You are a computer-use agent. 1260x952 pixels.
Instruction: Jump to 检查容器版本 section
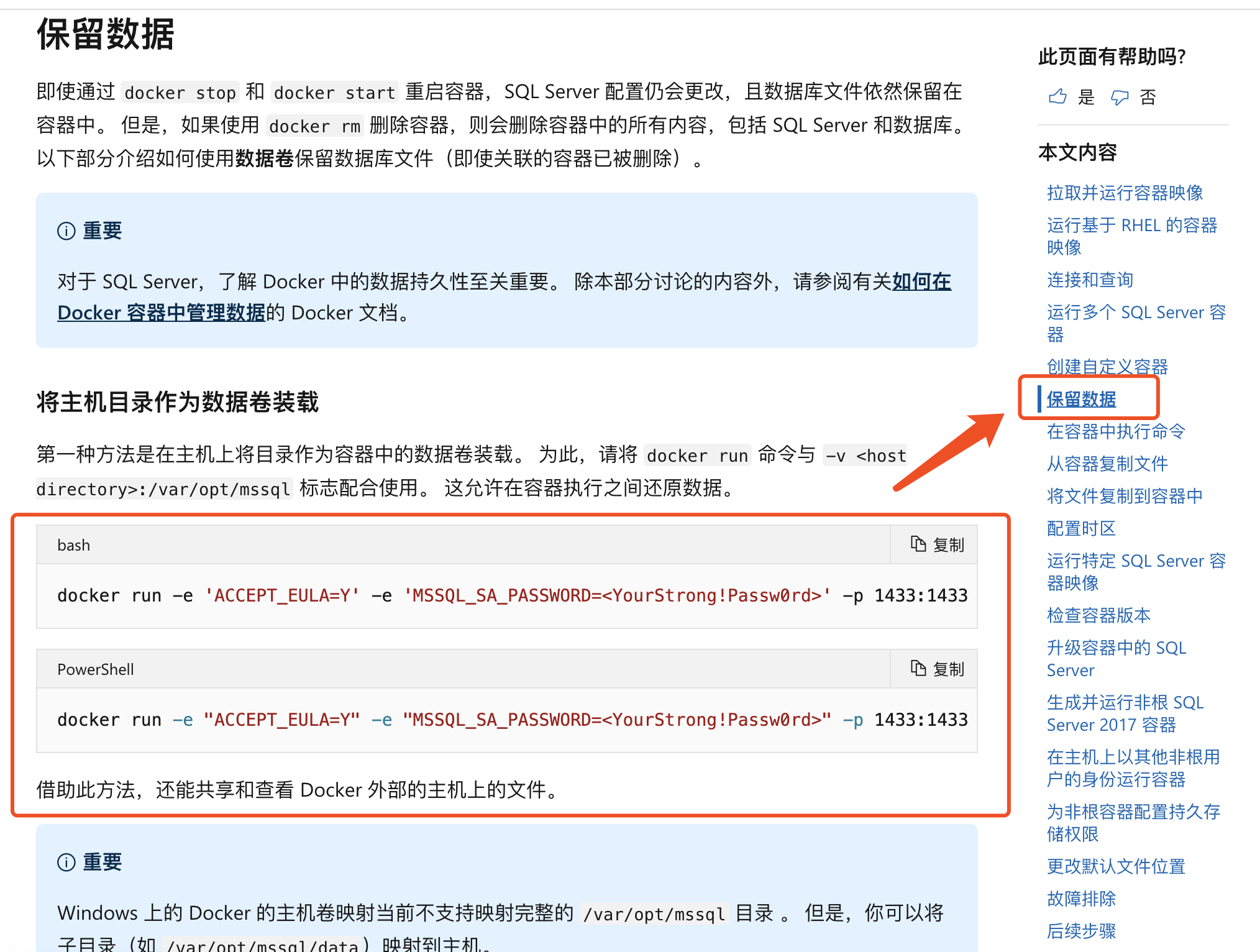coord(1098,615)
